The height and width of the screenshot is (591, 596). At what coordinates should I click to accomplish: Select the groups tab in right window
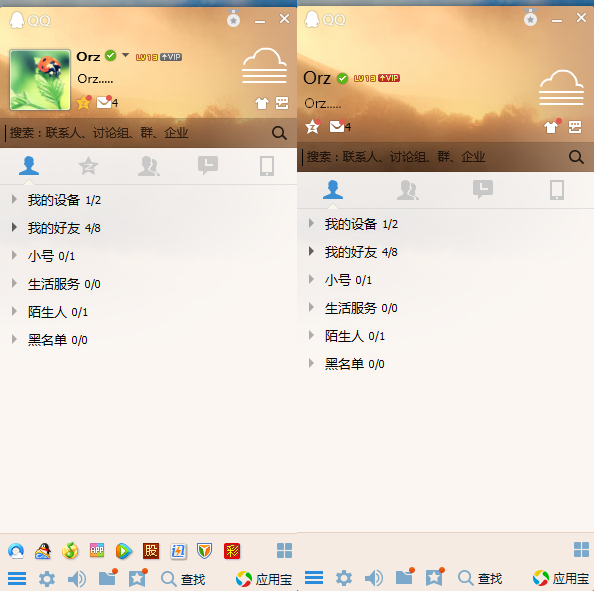[x=408, y=190]
